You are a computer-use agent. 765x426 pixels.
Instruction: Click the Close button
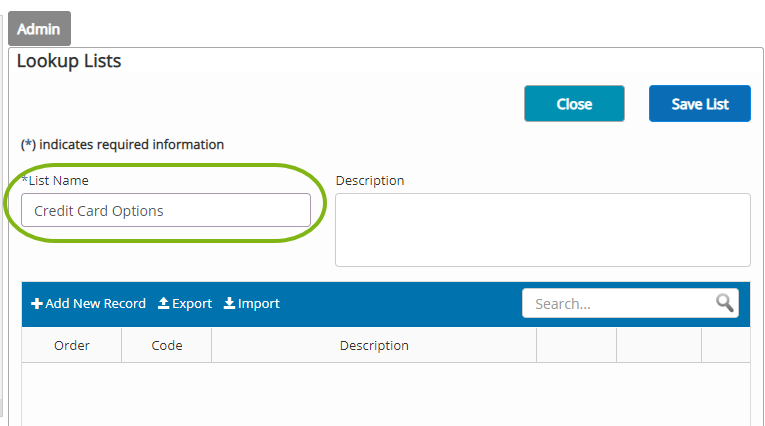(574, 103)
